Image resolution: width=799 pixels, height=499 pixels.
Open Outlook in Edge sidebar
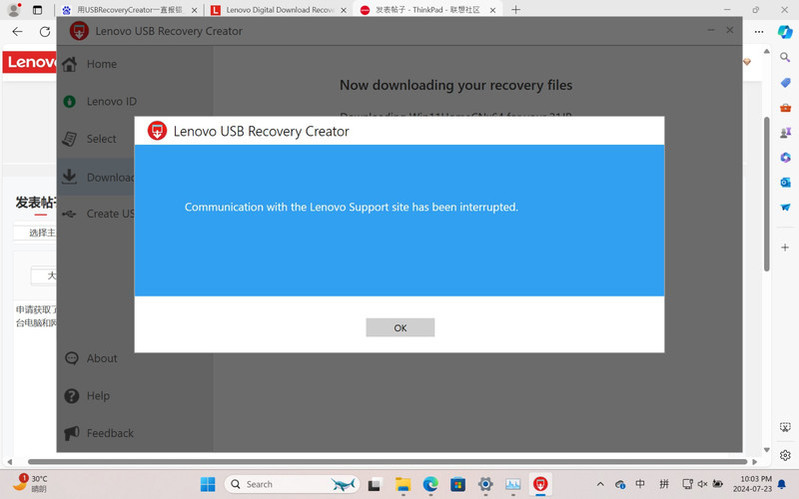pos(785,182)
